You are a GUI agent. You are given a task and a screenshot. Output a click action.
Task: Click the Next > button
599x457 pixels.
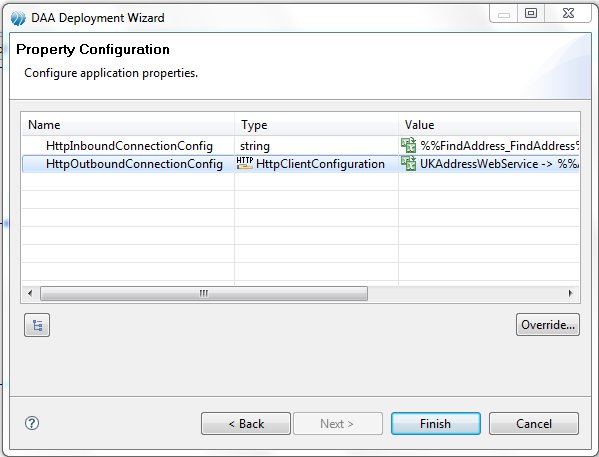point(338,423)
